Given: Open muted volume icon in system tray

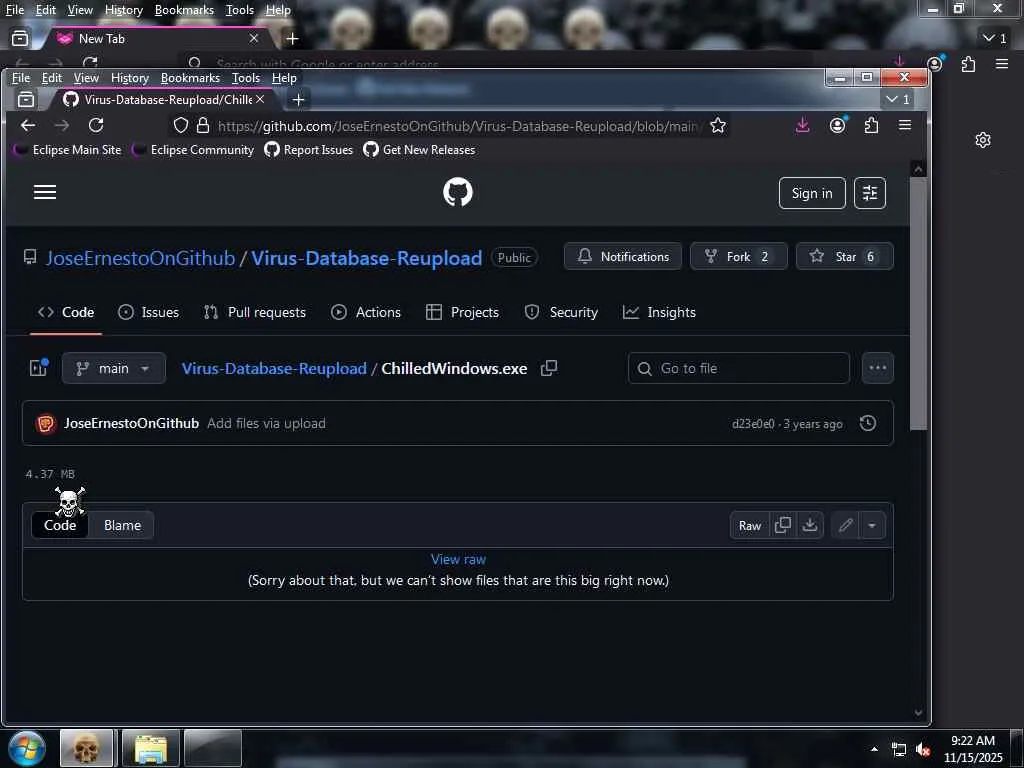Looking at the screenshot, I should pyautogui.click(x=923, y=749).
